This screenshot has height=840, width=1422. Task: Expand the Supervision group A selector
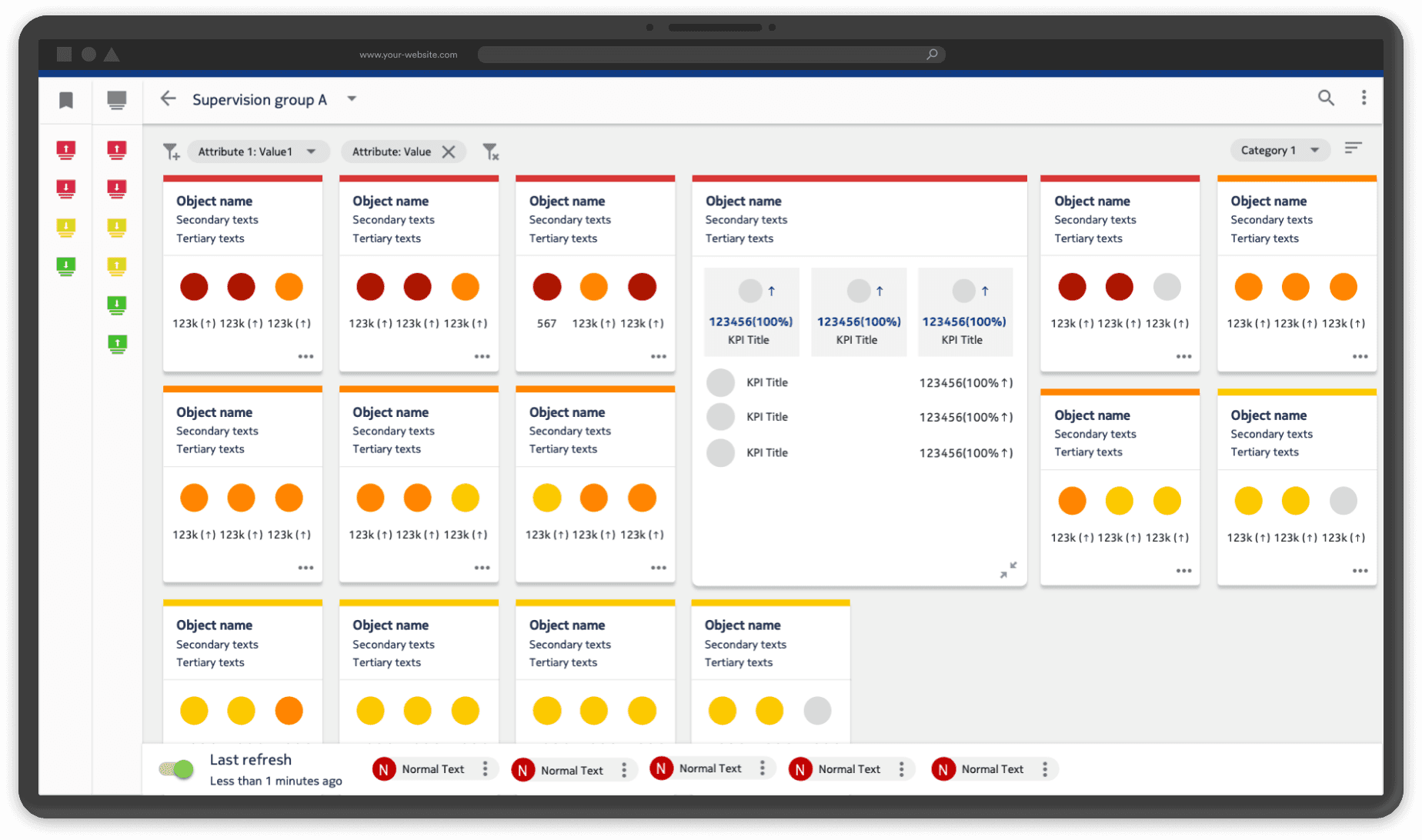click(x=352, y=99)
